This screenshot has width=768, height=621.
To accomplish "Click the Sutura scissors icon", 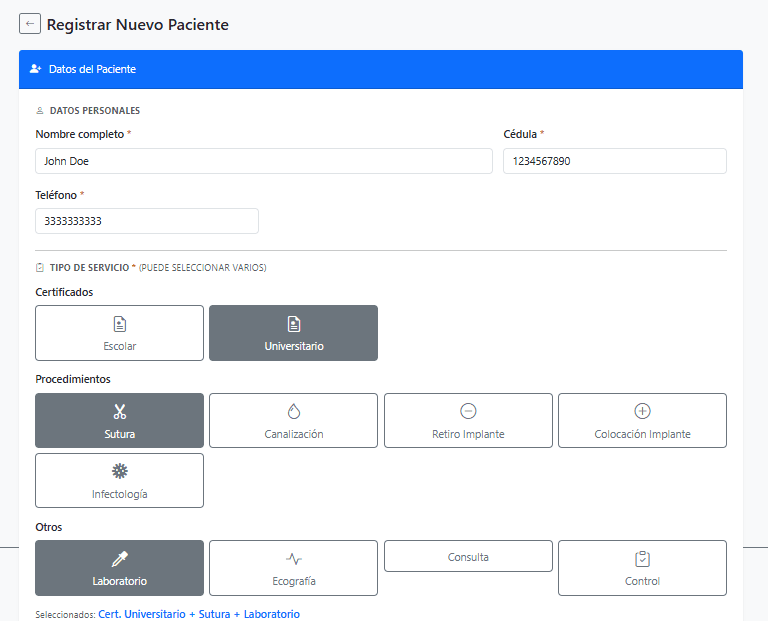I will point(119,411).
